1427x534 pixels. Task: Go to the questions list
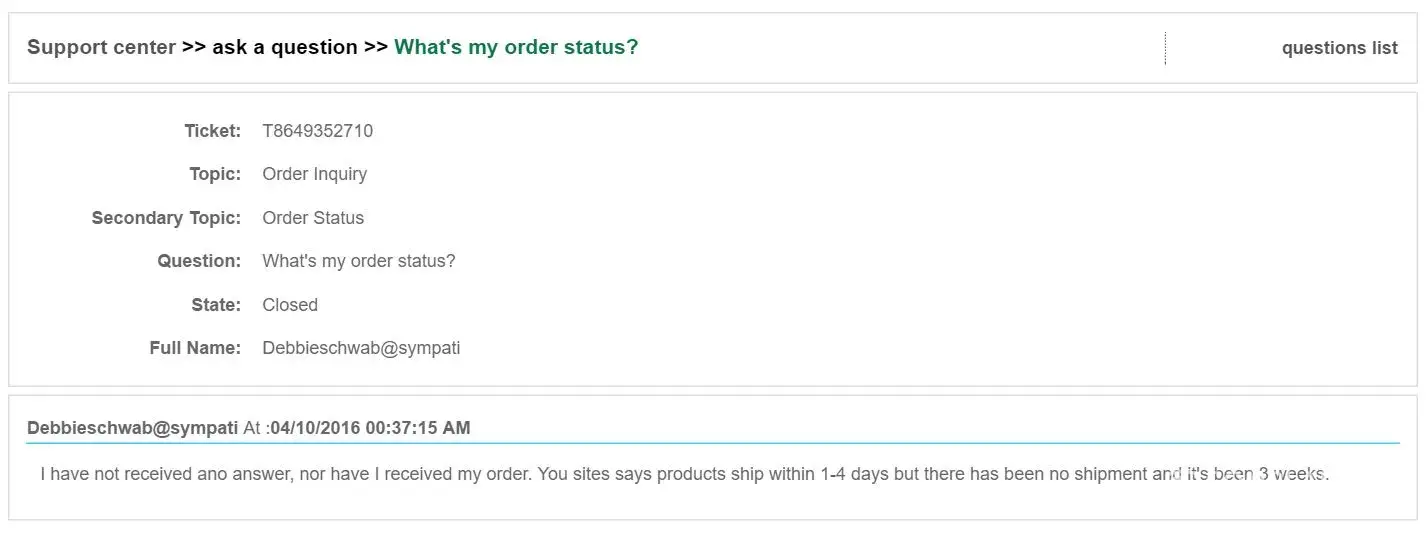[1339, 48]
